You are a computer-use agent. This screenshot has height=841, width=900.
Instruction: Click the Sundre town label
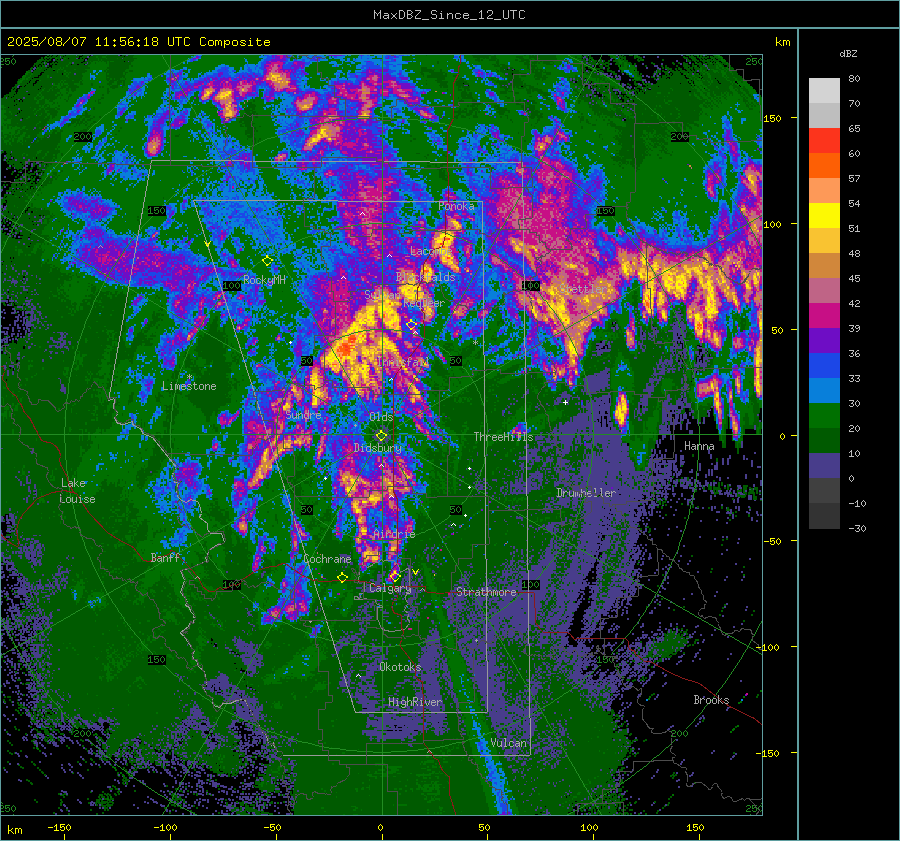pyautogui.click(x=303, y=415)
